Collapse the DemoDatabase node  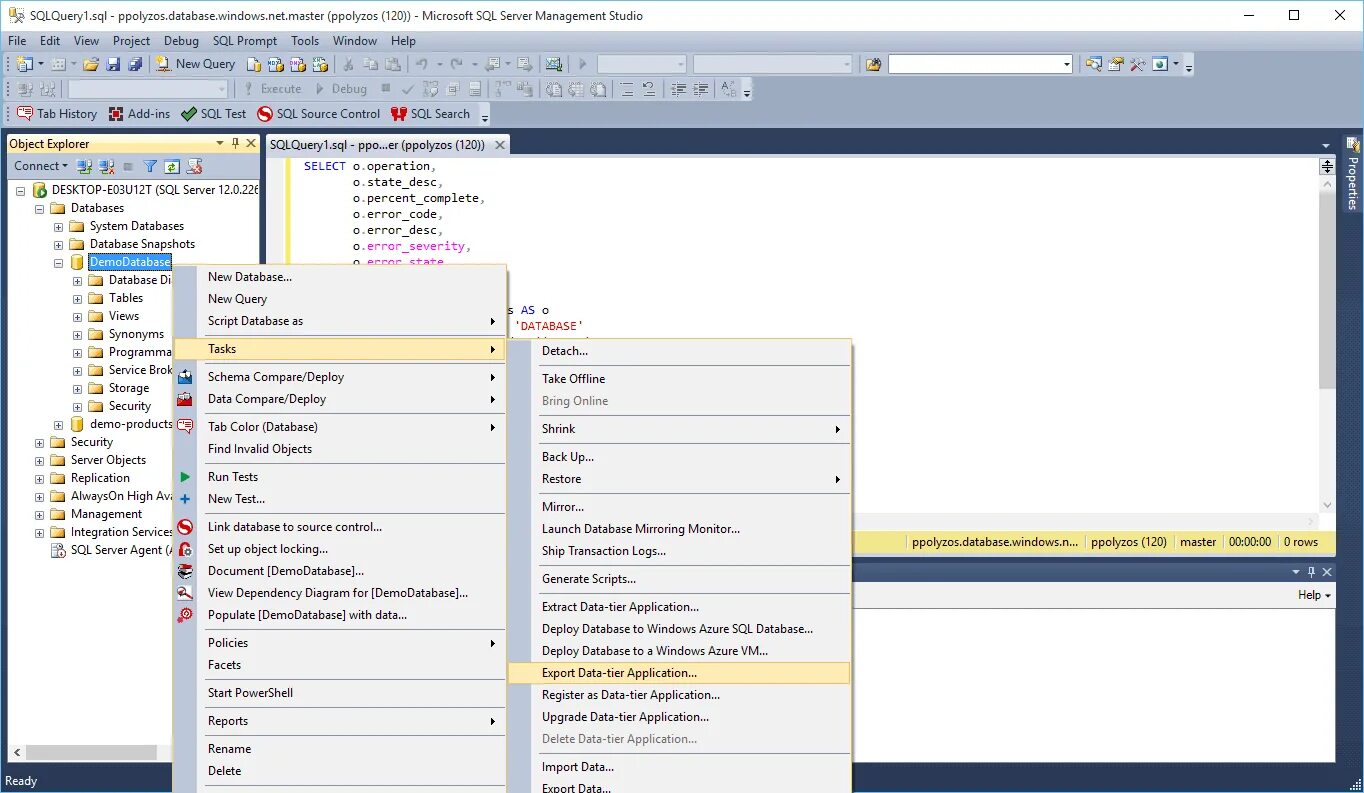click(x=58, y=262)
